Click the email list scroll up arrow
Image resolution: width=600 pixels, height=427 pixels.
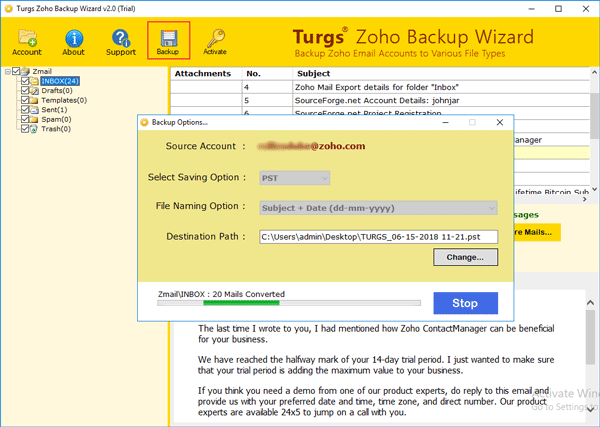(x=594, y=72)
